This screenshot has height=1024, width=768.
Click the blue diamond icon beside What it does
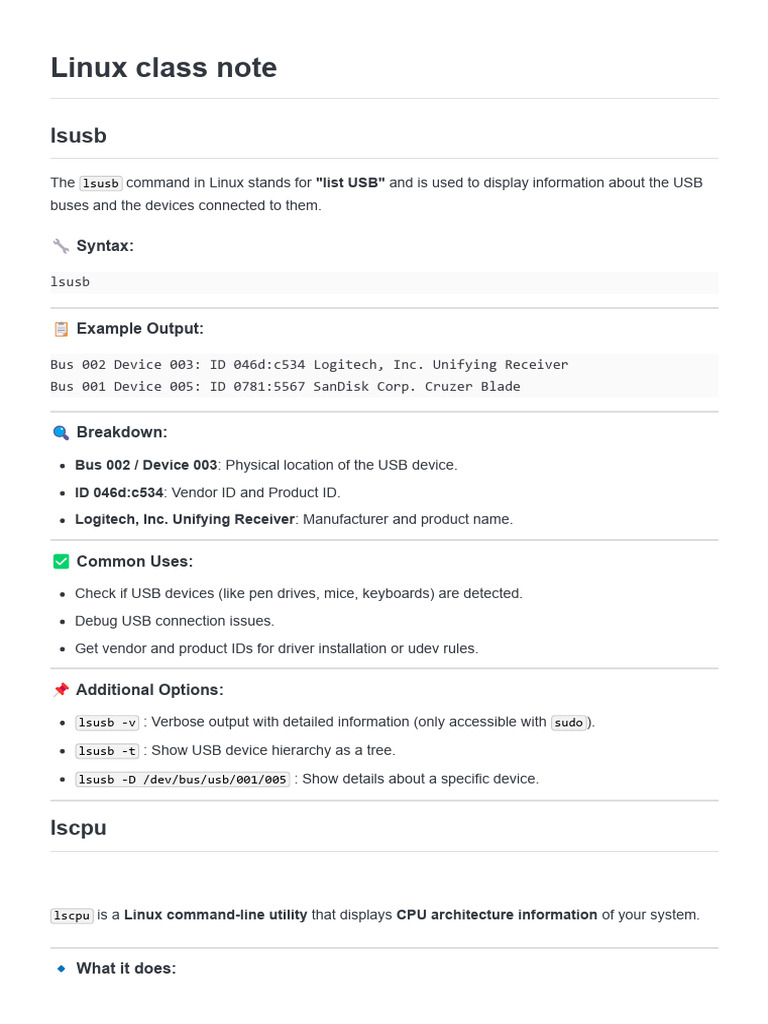[61, 968]
